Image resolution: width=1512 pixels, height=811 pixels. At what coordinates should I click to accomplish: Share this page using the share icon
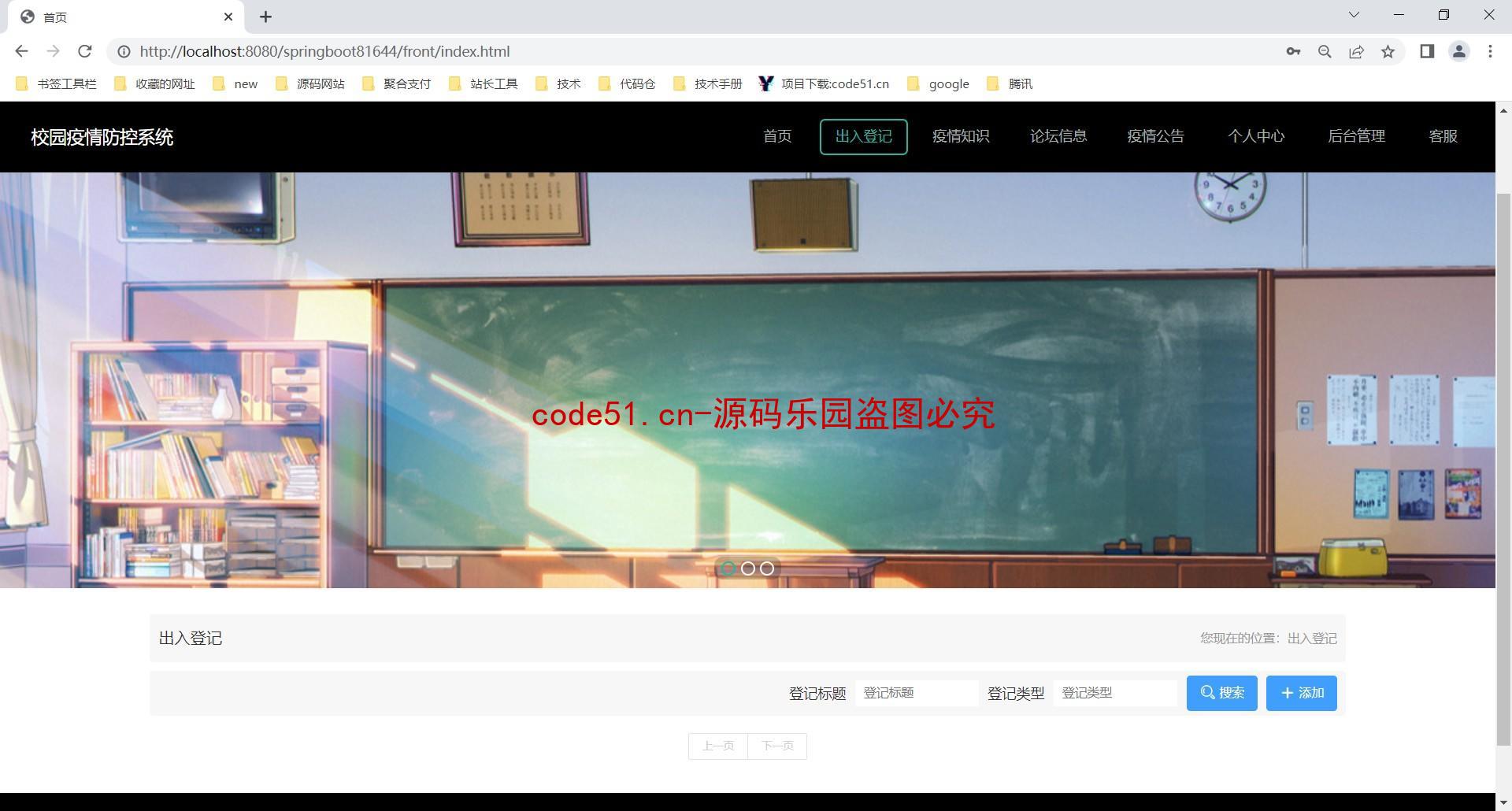coord(1356,51)
